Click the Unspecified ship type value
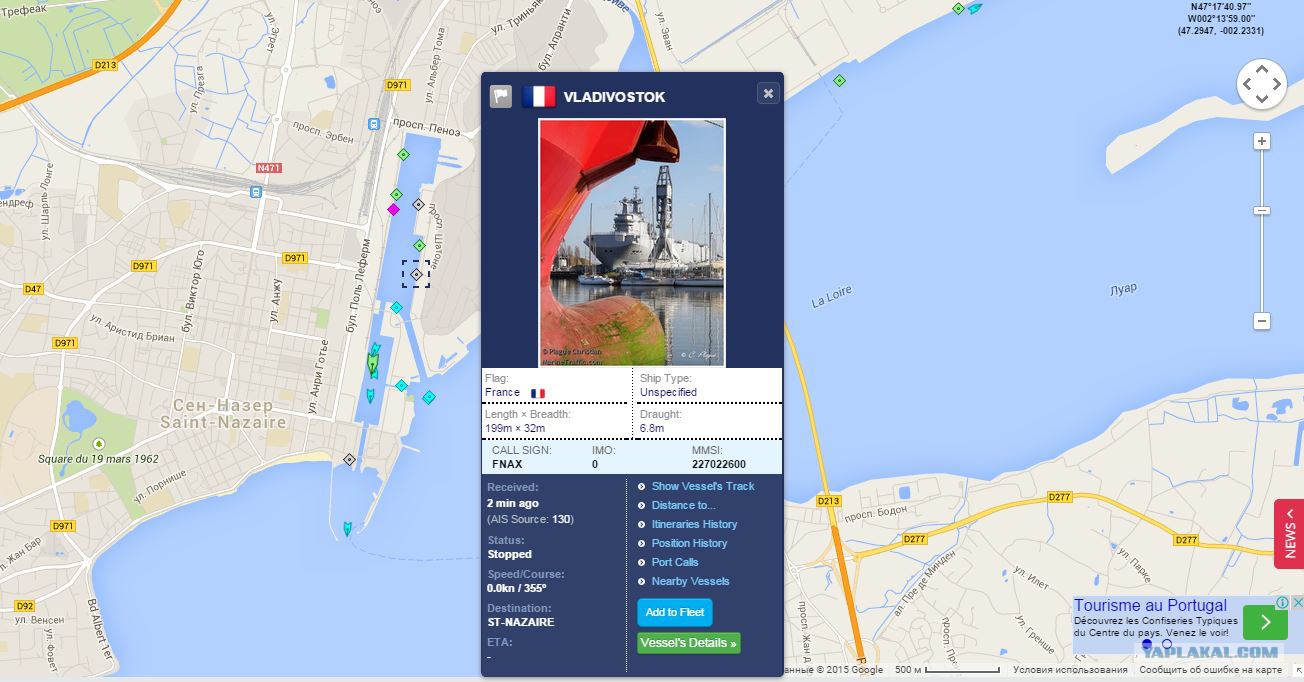The height and width of the screenshot is (682, 1304). coord(668,392)
